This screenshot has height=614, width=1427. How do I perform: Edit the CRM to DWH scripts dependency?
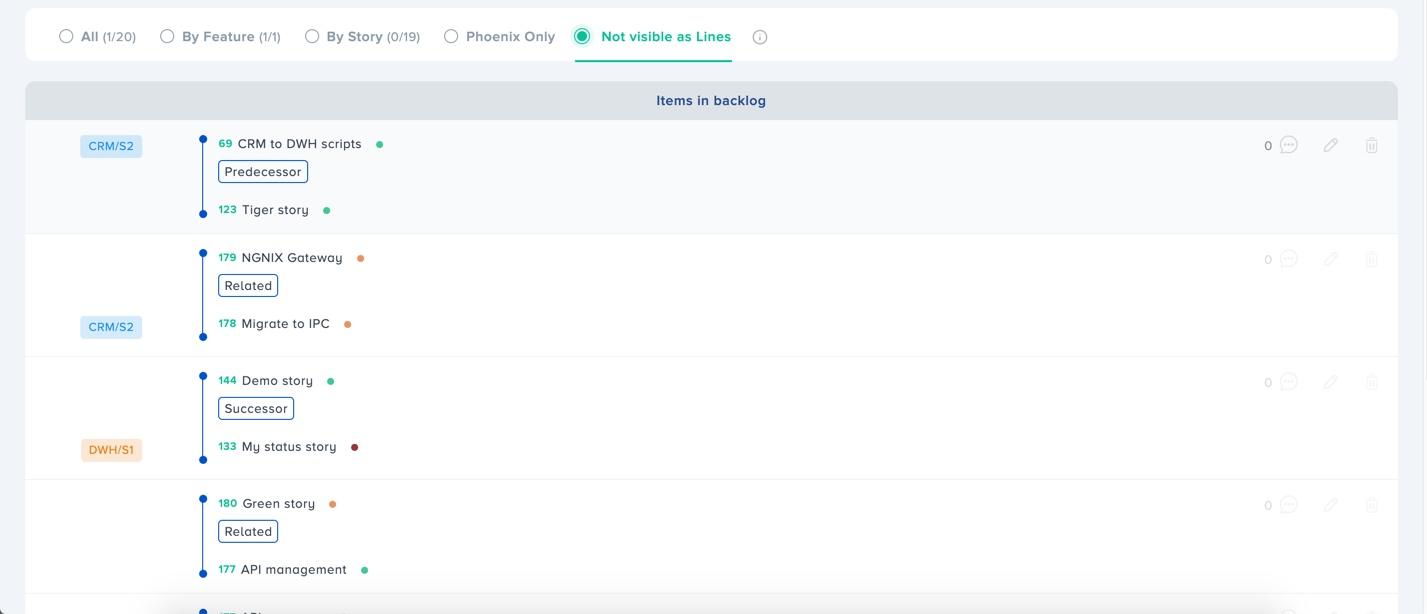[1330, 145]
